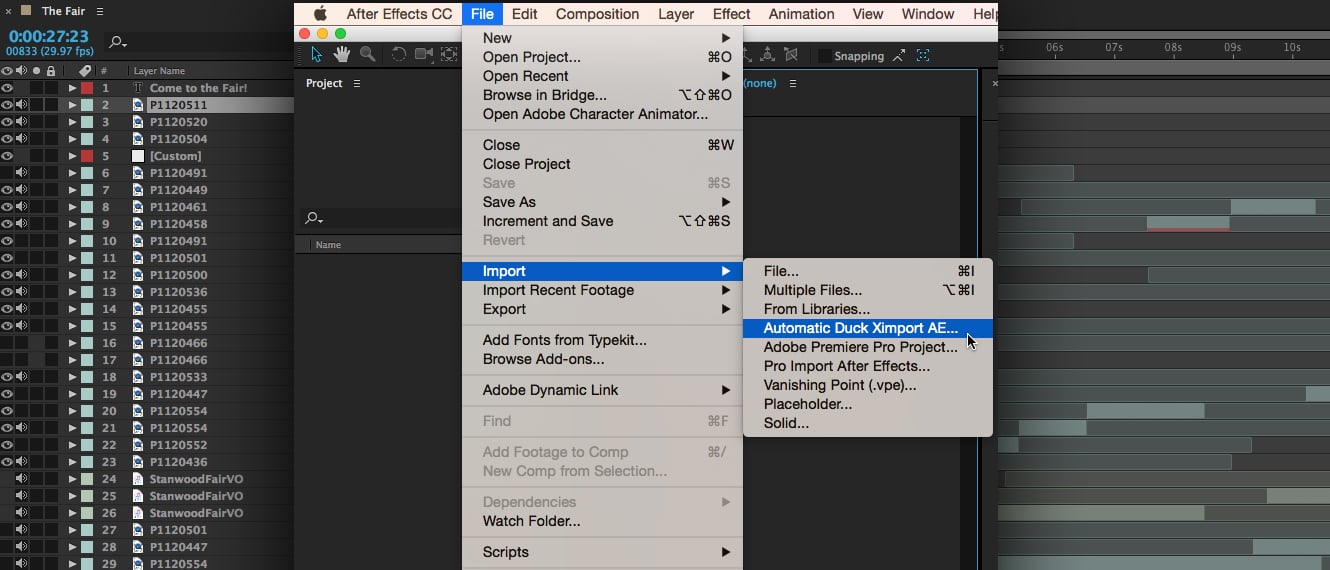Choose Automatic Duck Ximport AE import option
Viewport: 1330px width, 570px height.
coord(867,328)
